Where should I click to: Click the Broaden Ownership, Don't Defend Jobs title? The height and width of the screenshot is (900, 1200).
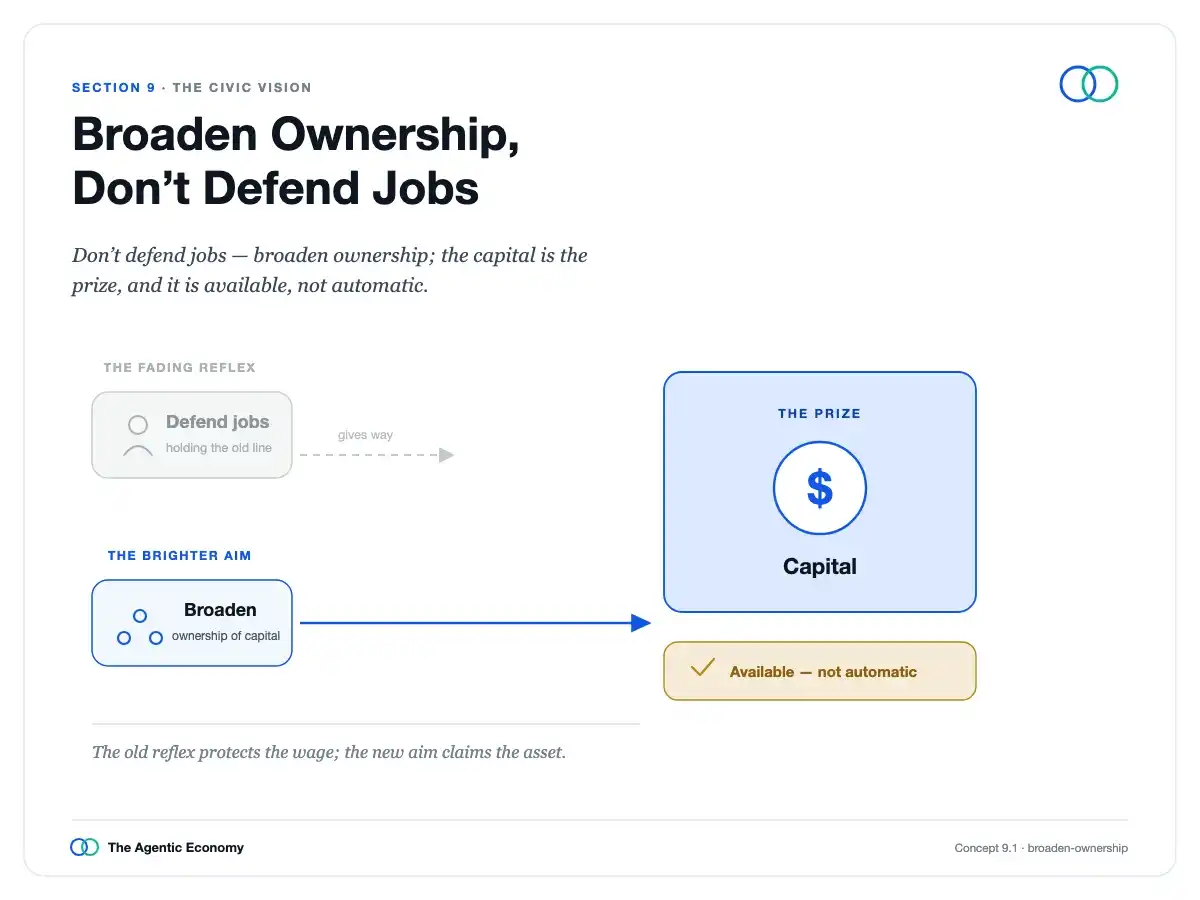click(x=296, y=161)
